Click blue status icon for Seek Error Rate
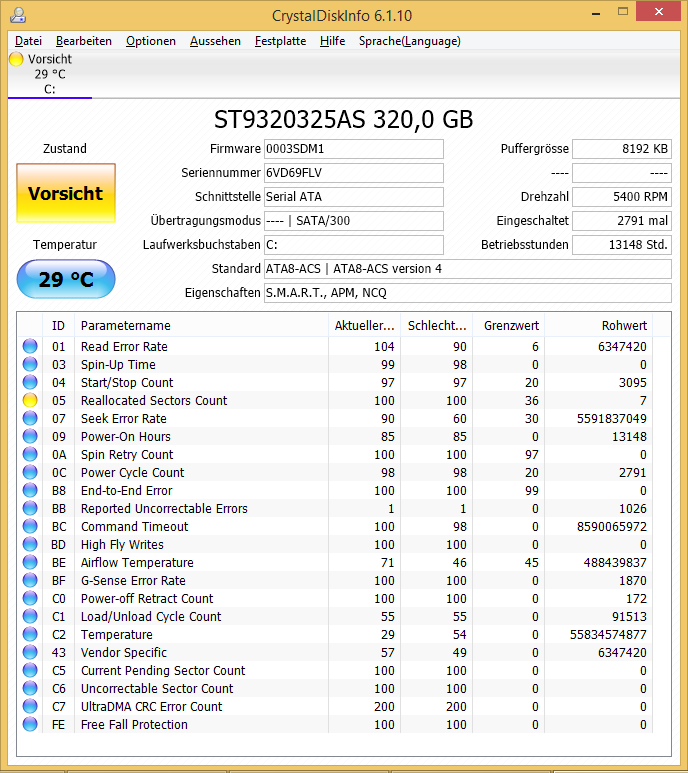Image resolution: width=688 pixels, height=773 pixels. pos(30,418)
